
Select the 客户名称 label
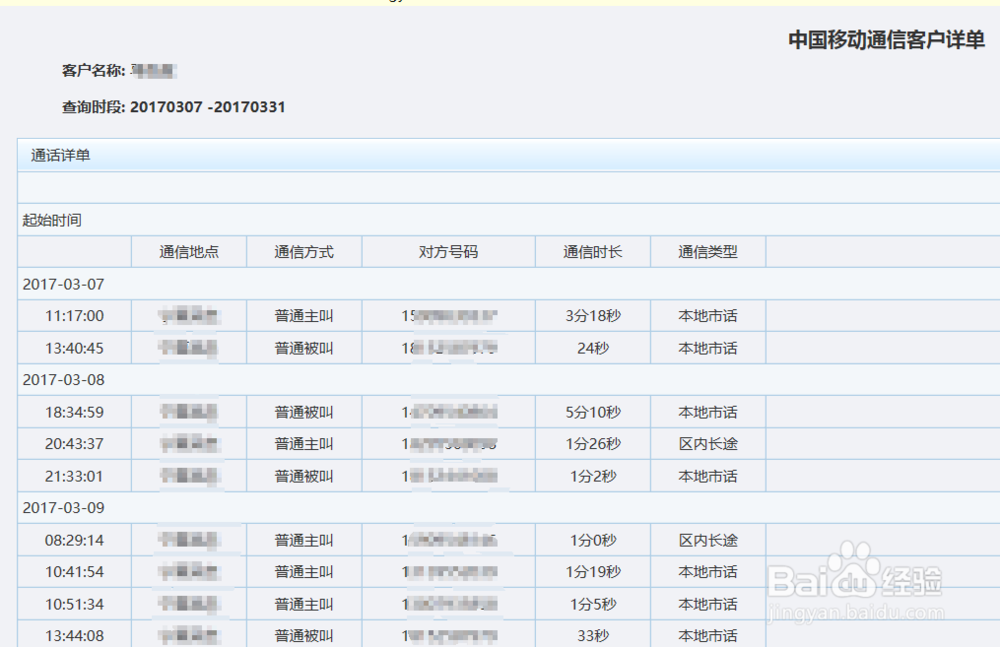pyautogui.click(x=93, y=70)
